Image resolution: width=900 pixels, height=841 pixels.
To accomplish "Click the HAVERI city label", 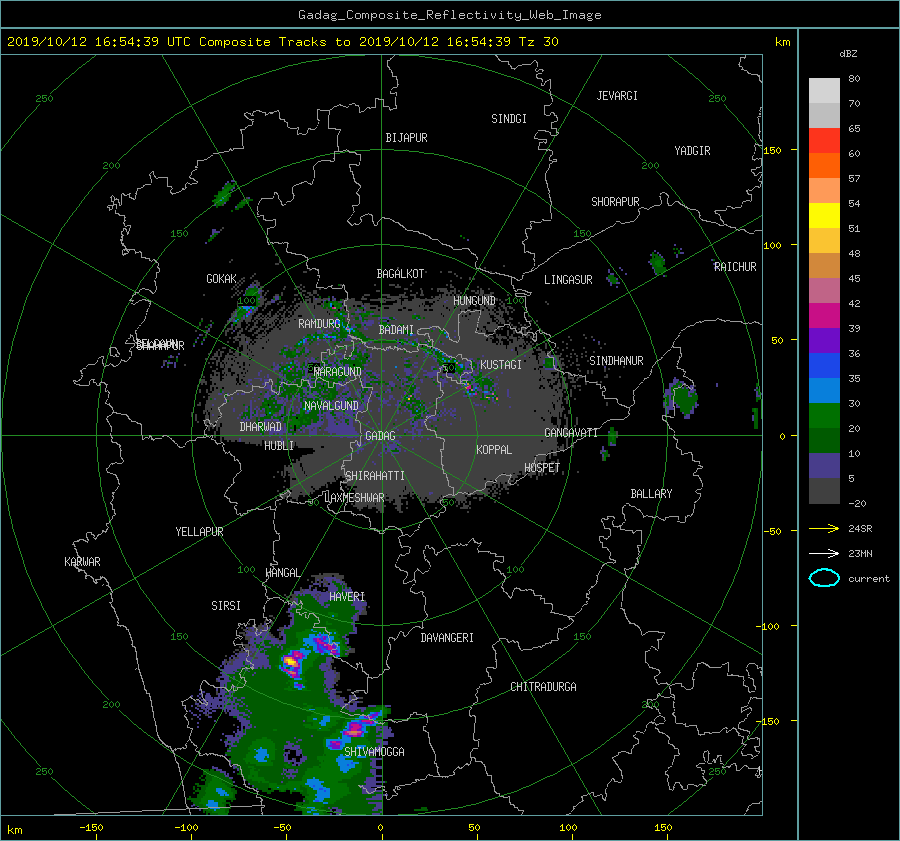I will [347, 597].
